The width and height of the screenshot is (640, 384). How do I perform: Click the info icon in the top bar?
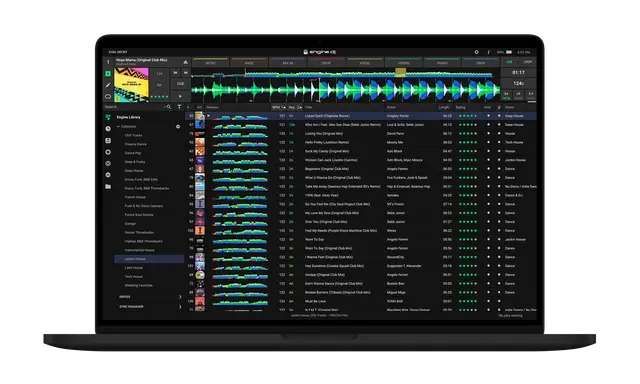pyautogui.click(x=489, y=52)
